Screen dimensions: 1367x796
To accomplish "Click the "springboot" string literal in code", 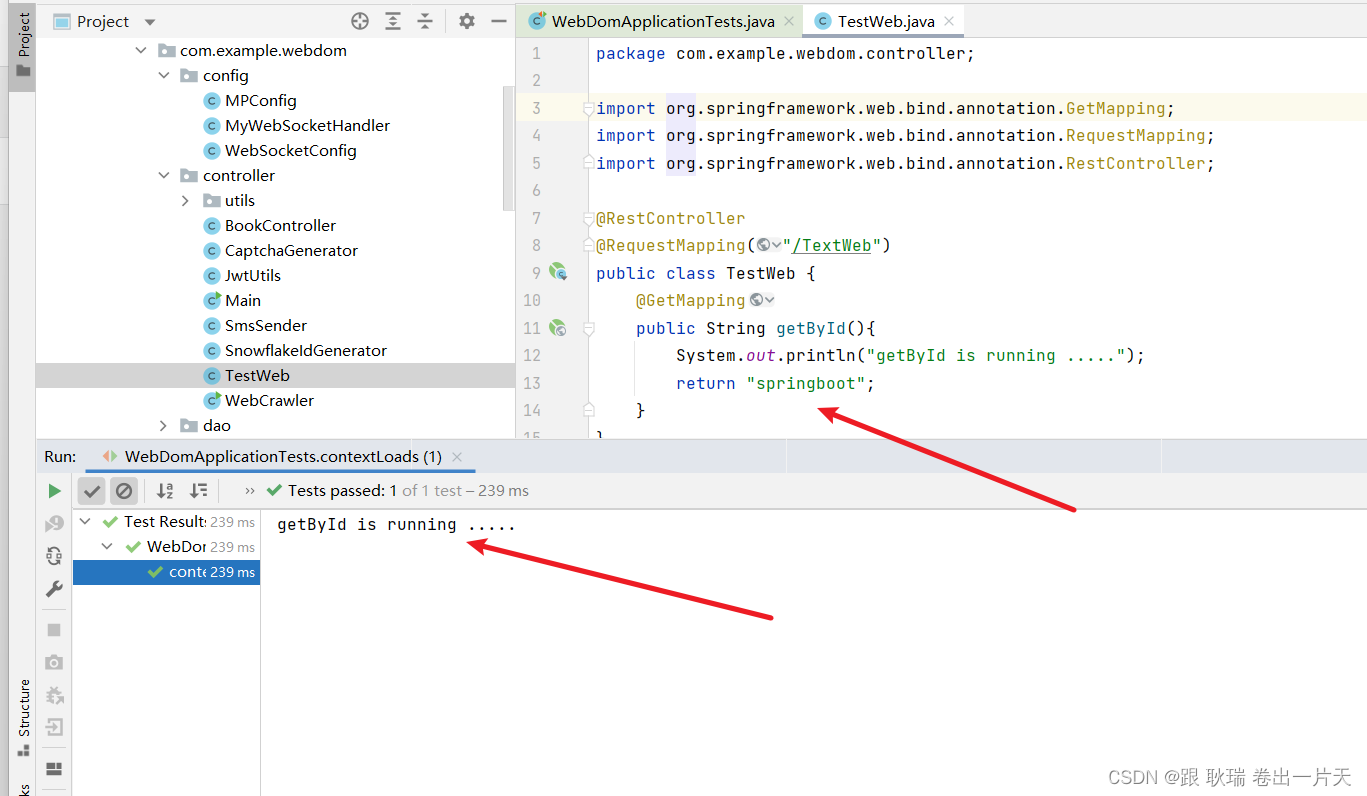I will point(806,383).
